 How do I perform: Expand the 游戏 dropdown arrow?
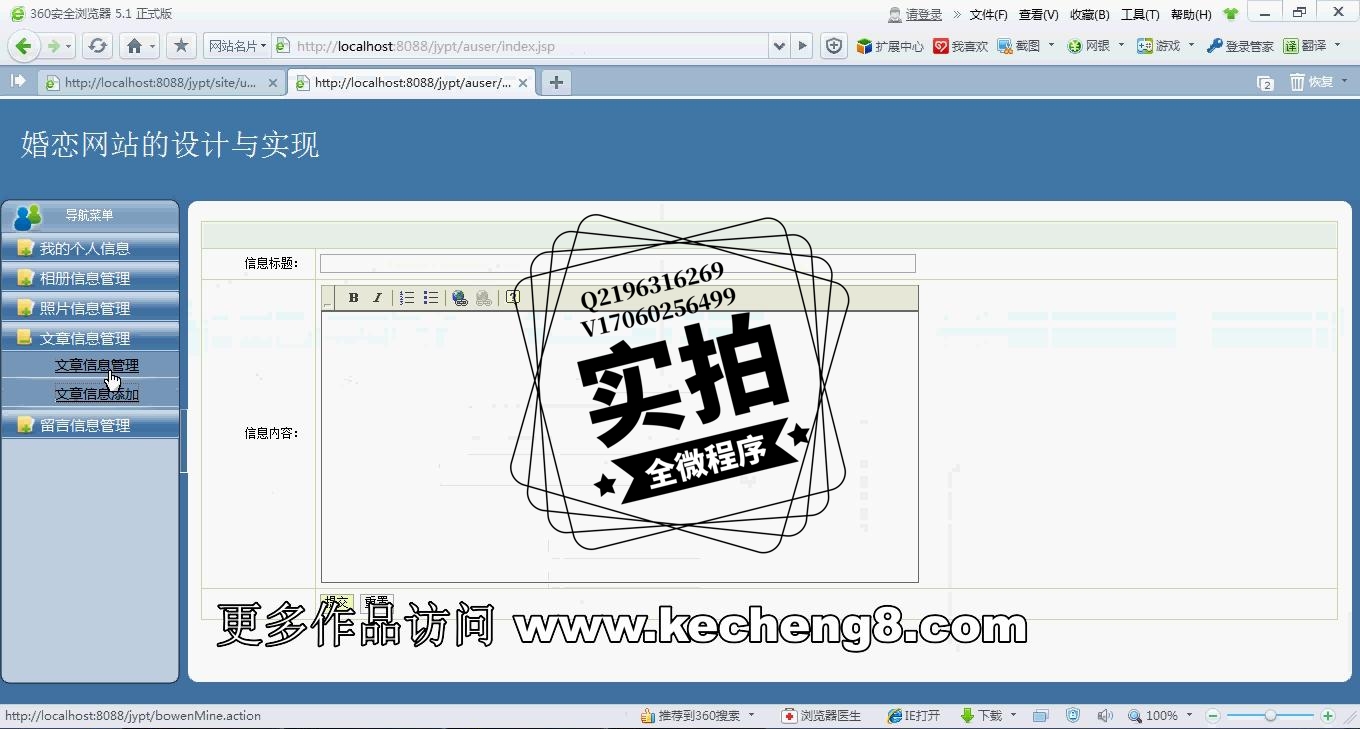pyautogui.click(x=1191, y=45)
